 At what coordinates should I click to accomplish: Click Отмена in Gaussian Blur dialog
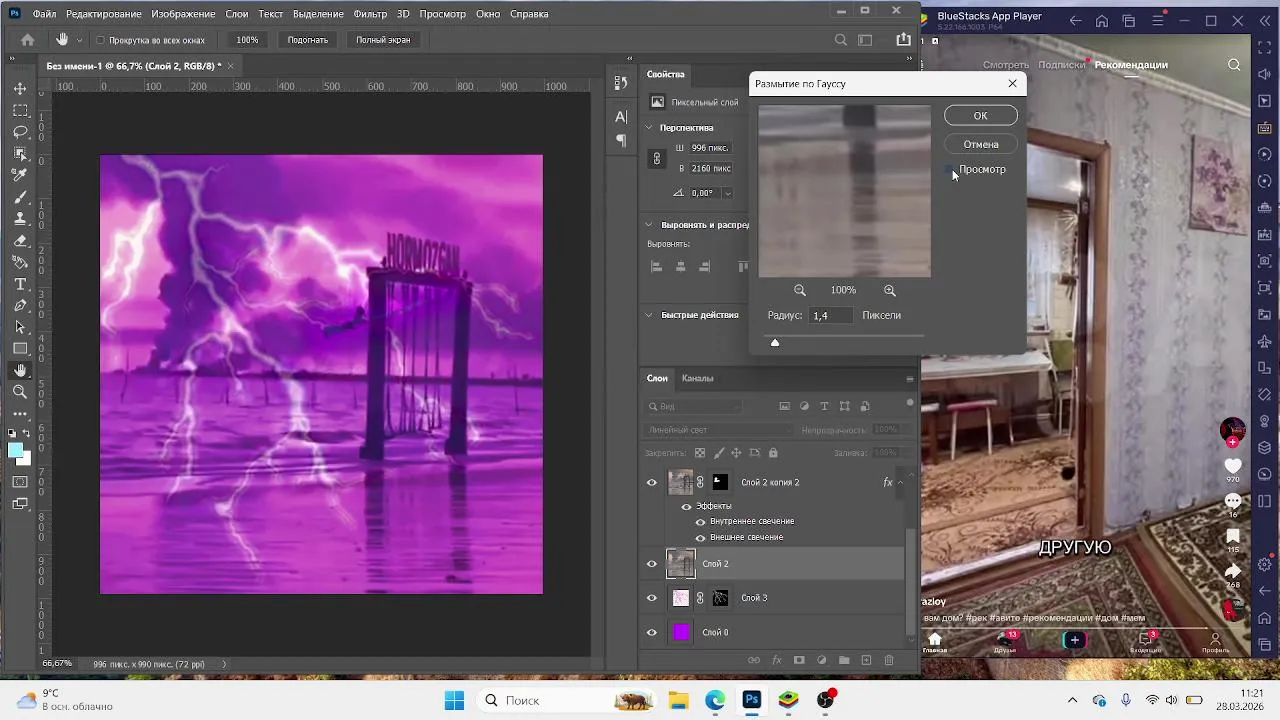980,144
